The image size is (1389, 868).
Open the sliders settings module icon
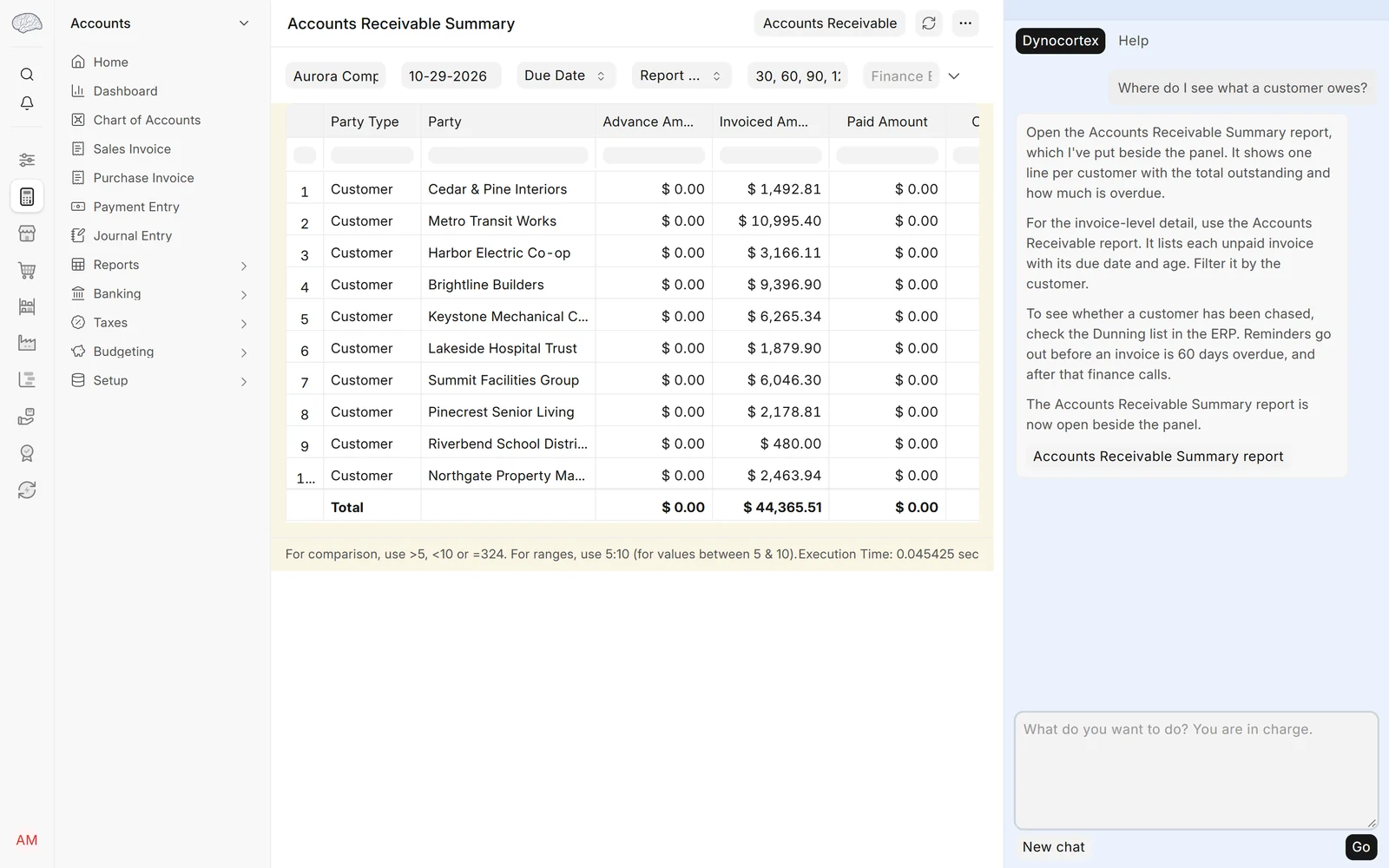tap(27, 160)
